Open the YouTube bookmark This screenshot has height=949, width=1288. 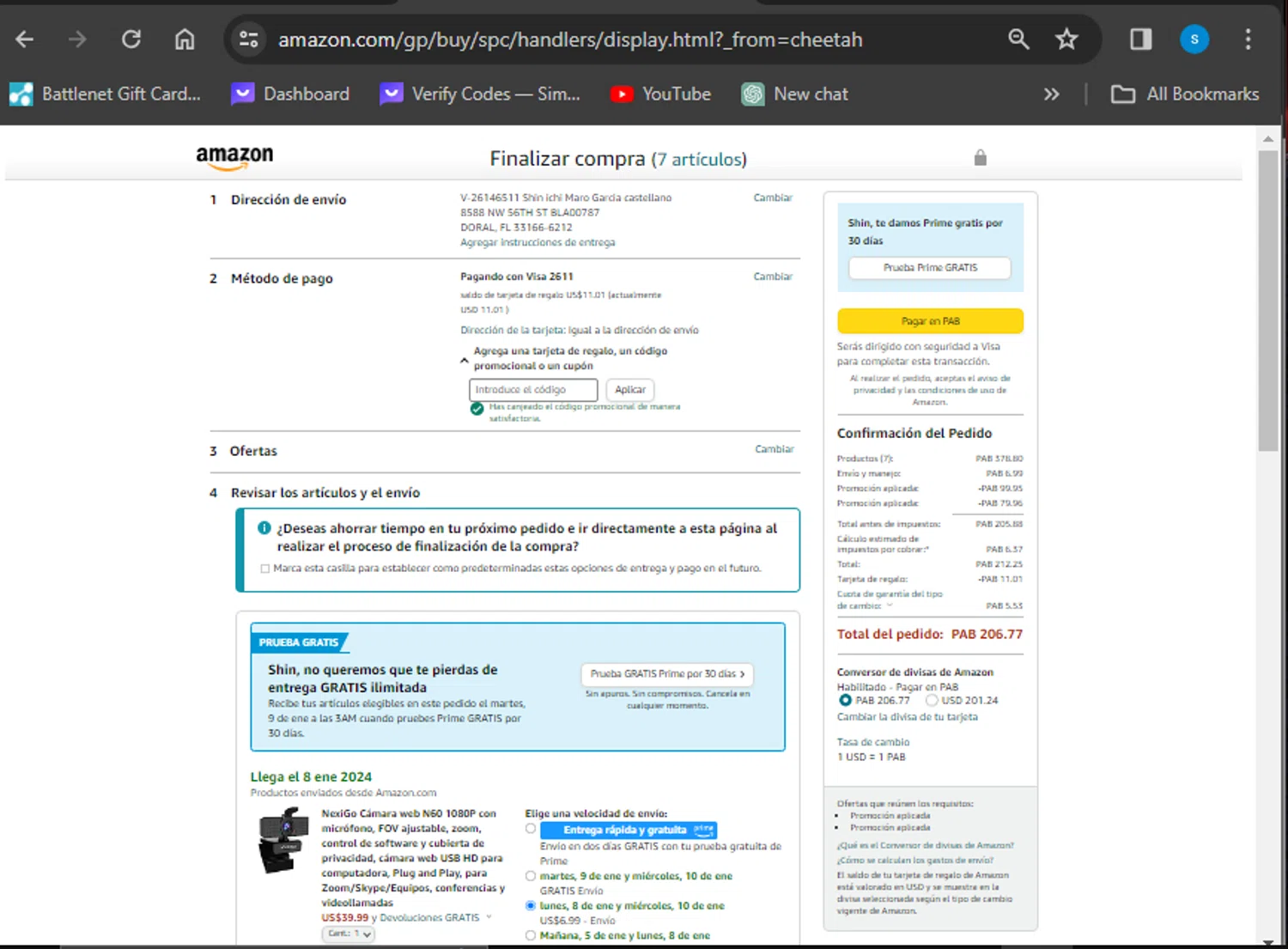tap(661, 94)
